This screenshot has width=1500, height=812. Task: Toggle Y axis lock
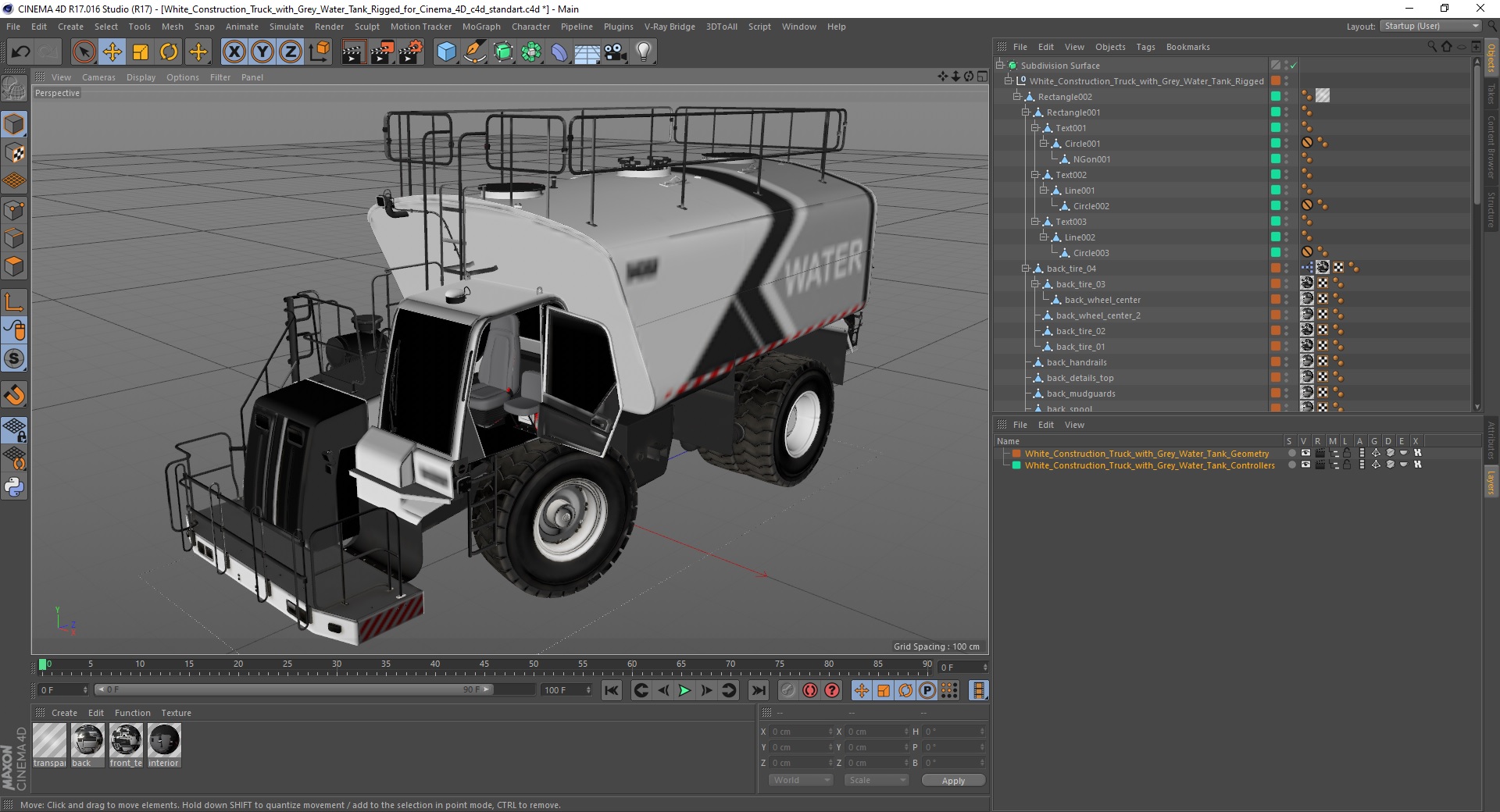click(262, 52)
